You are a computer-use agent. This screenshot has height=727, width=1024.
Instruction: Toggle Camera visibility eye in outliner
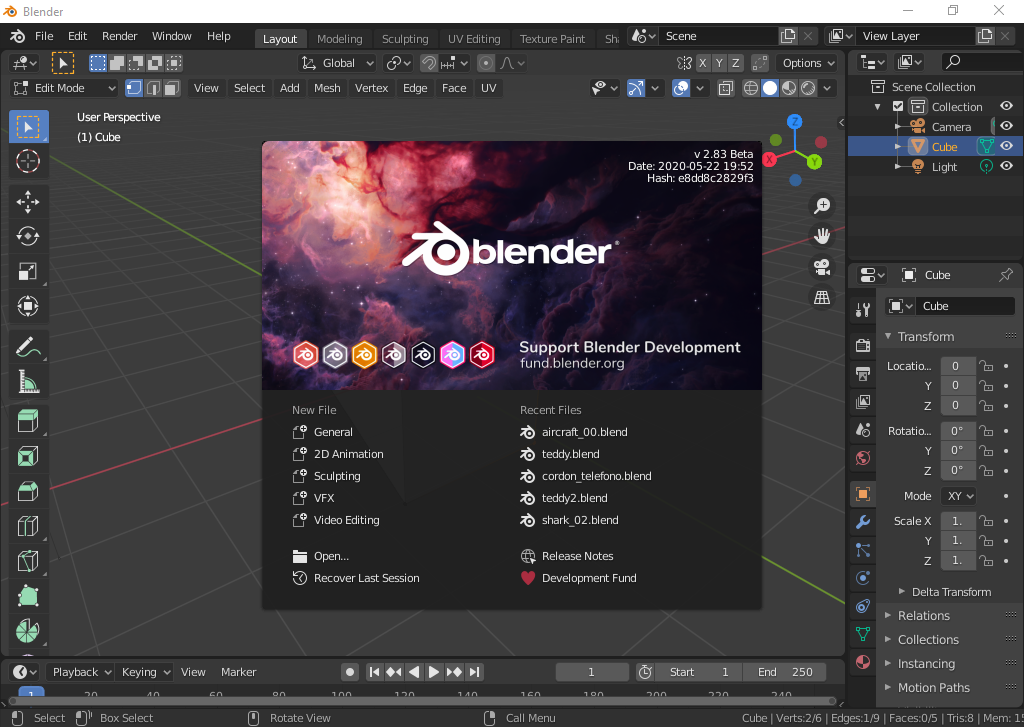click(x=1006, y=126)
